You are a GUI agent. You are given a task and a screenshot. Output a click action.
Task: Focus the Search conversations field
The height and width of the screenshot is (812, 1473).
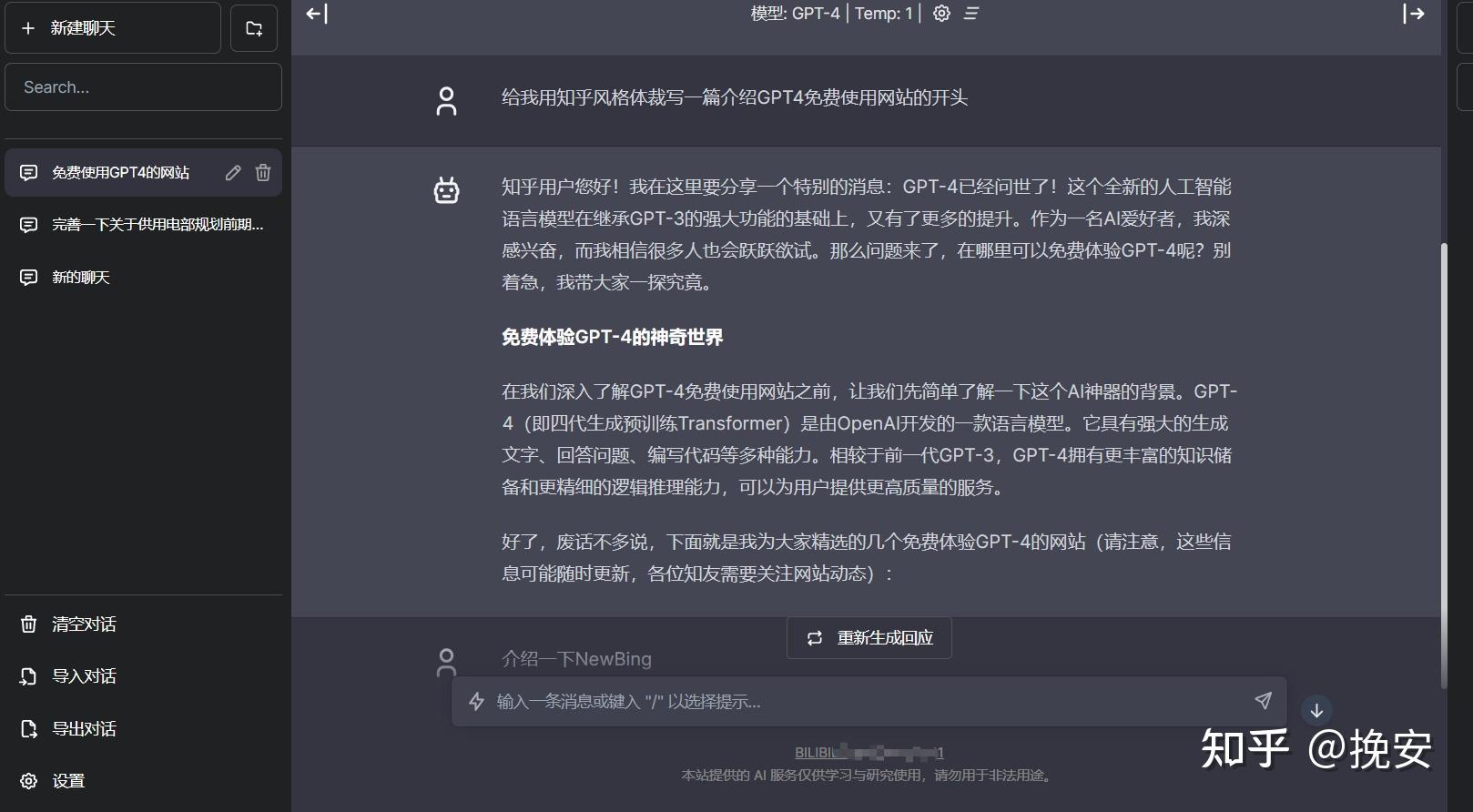point(143,87)
